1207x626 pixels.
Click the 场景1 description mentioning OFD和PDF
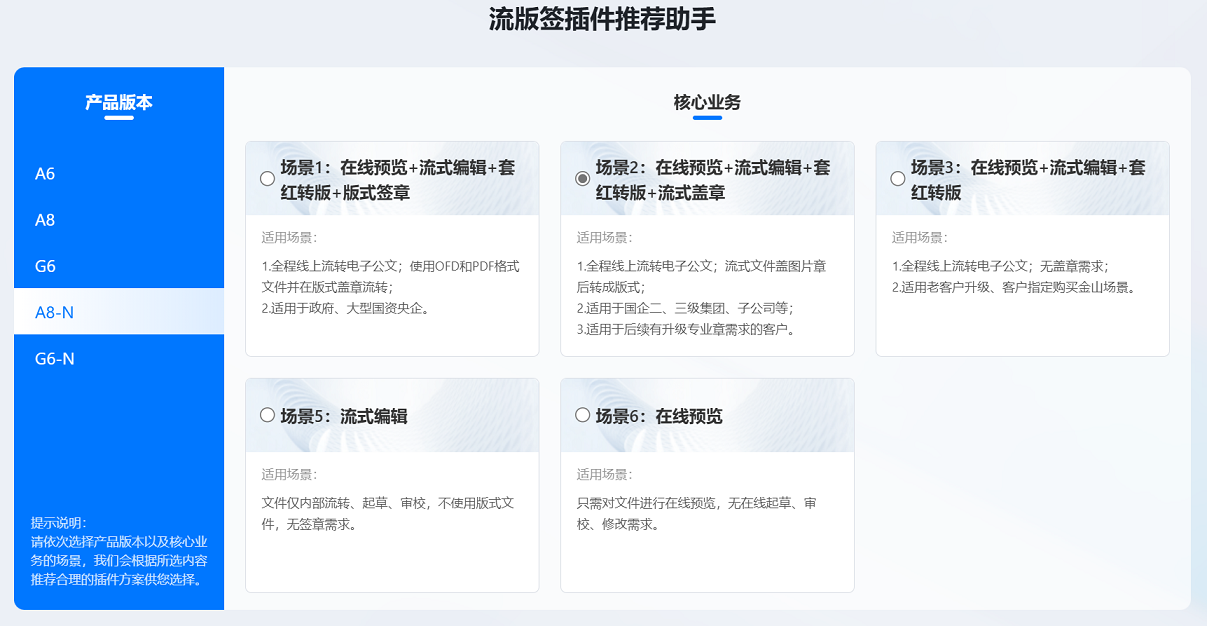(390, 287)
